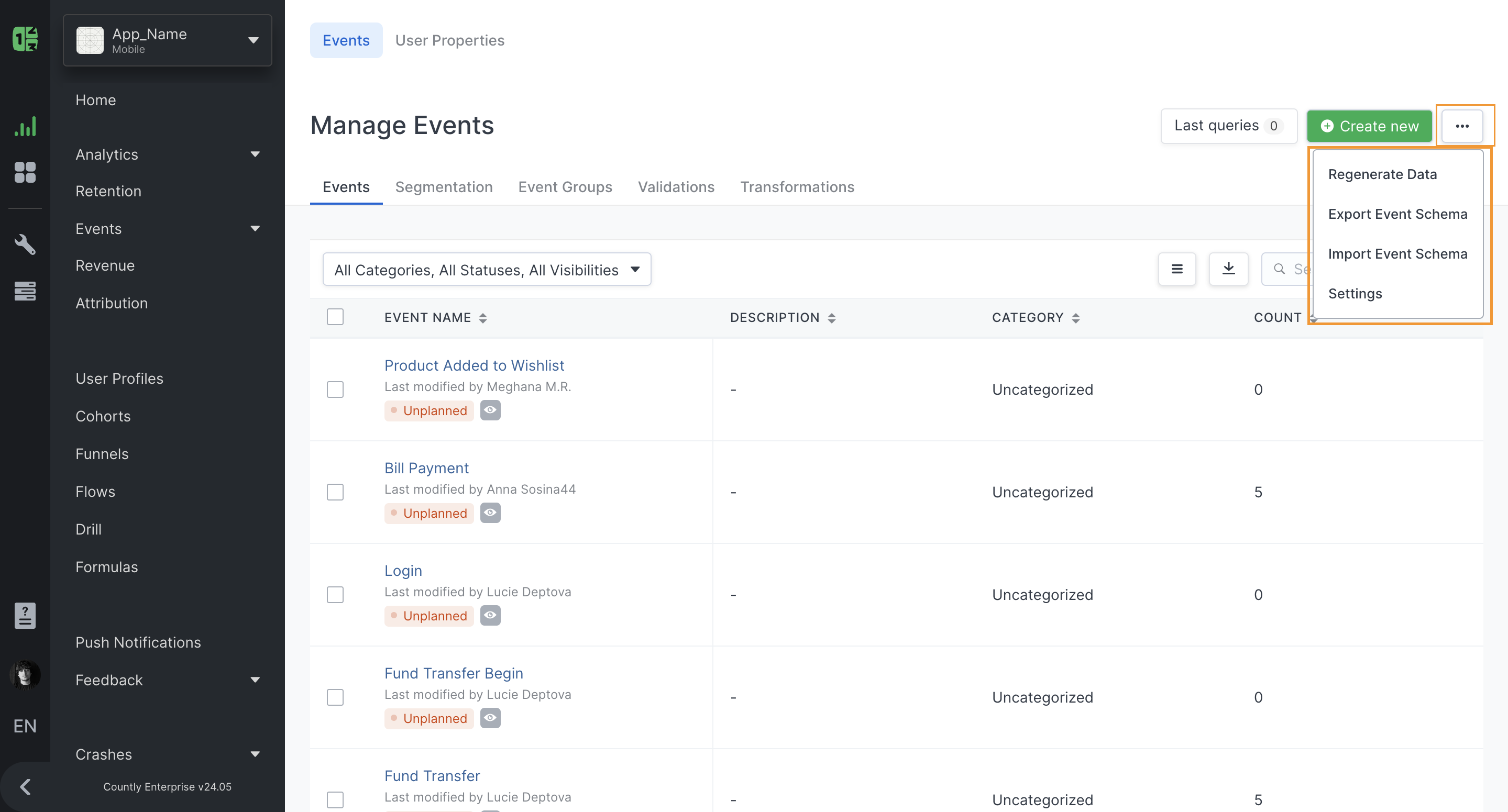Select the top Events pill tab
The image size is (1508, 812).
coord(346,40)
